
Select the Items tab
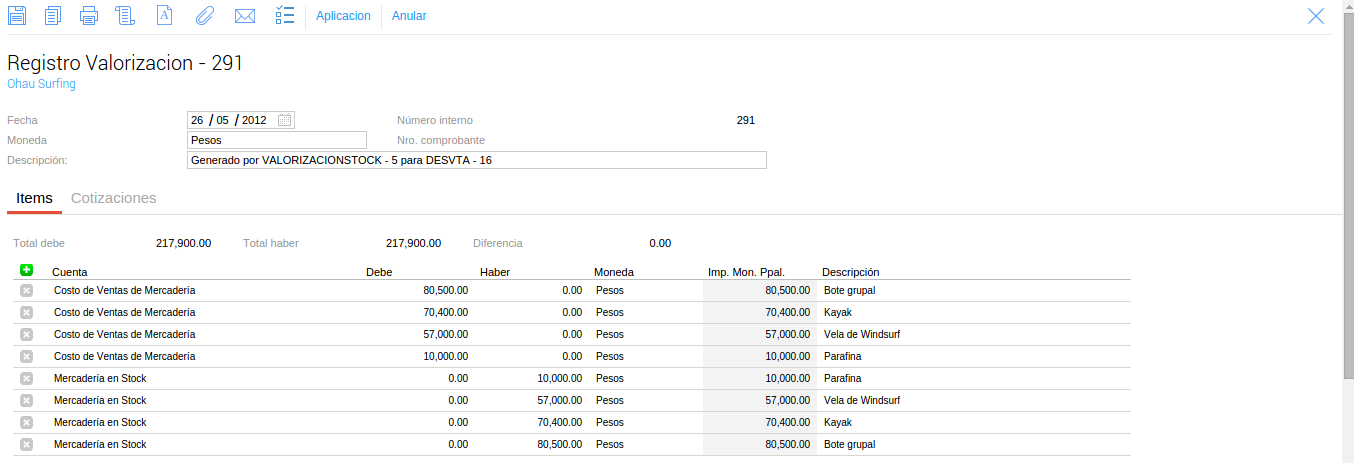pyautogui.click(x=34, y=198)
